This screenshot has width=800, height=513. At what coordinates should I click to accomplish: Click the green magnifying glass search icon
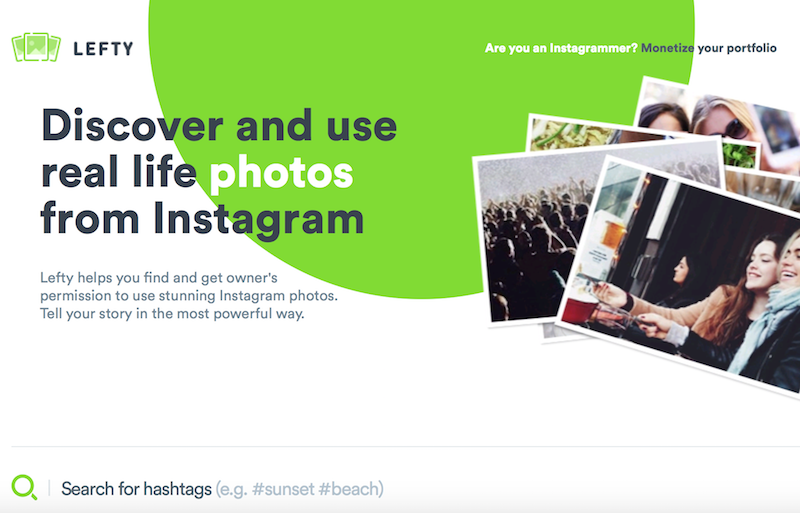[24, 487]
